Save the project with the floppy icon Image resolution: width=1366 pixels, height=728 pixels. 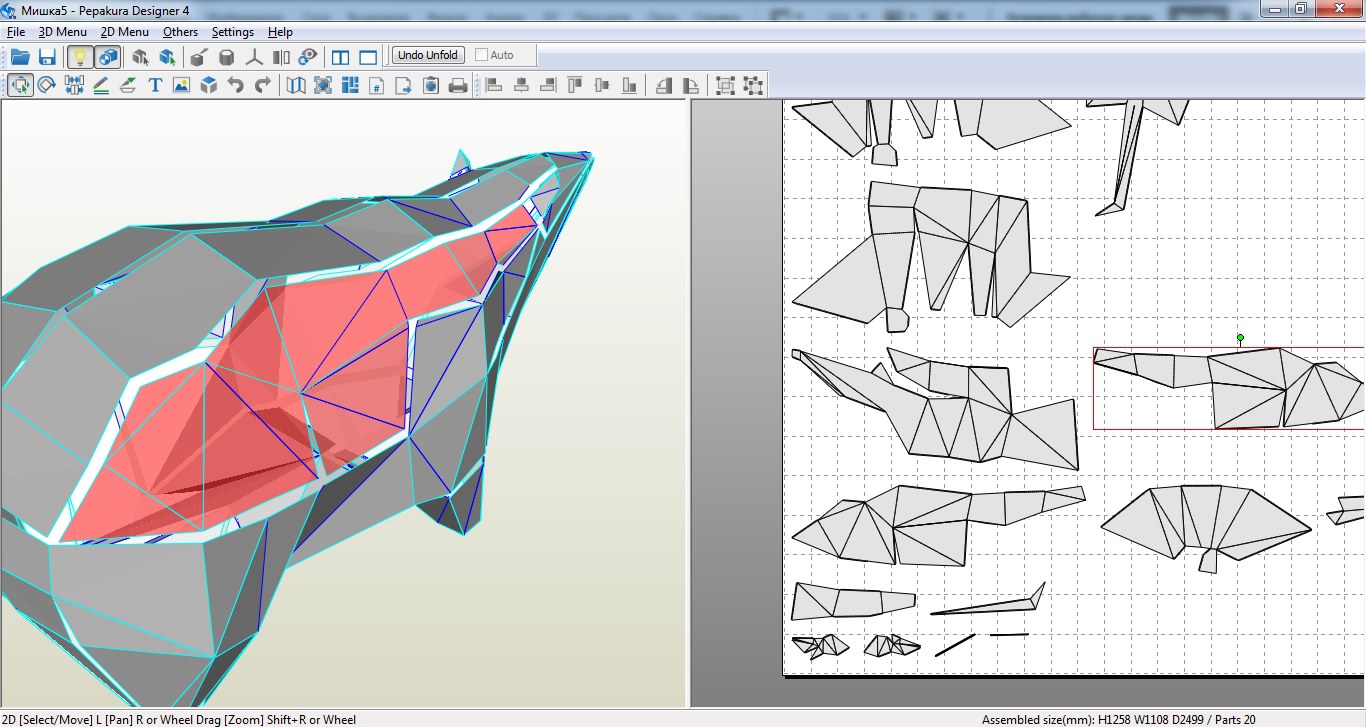pos(46,56)
